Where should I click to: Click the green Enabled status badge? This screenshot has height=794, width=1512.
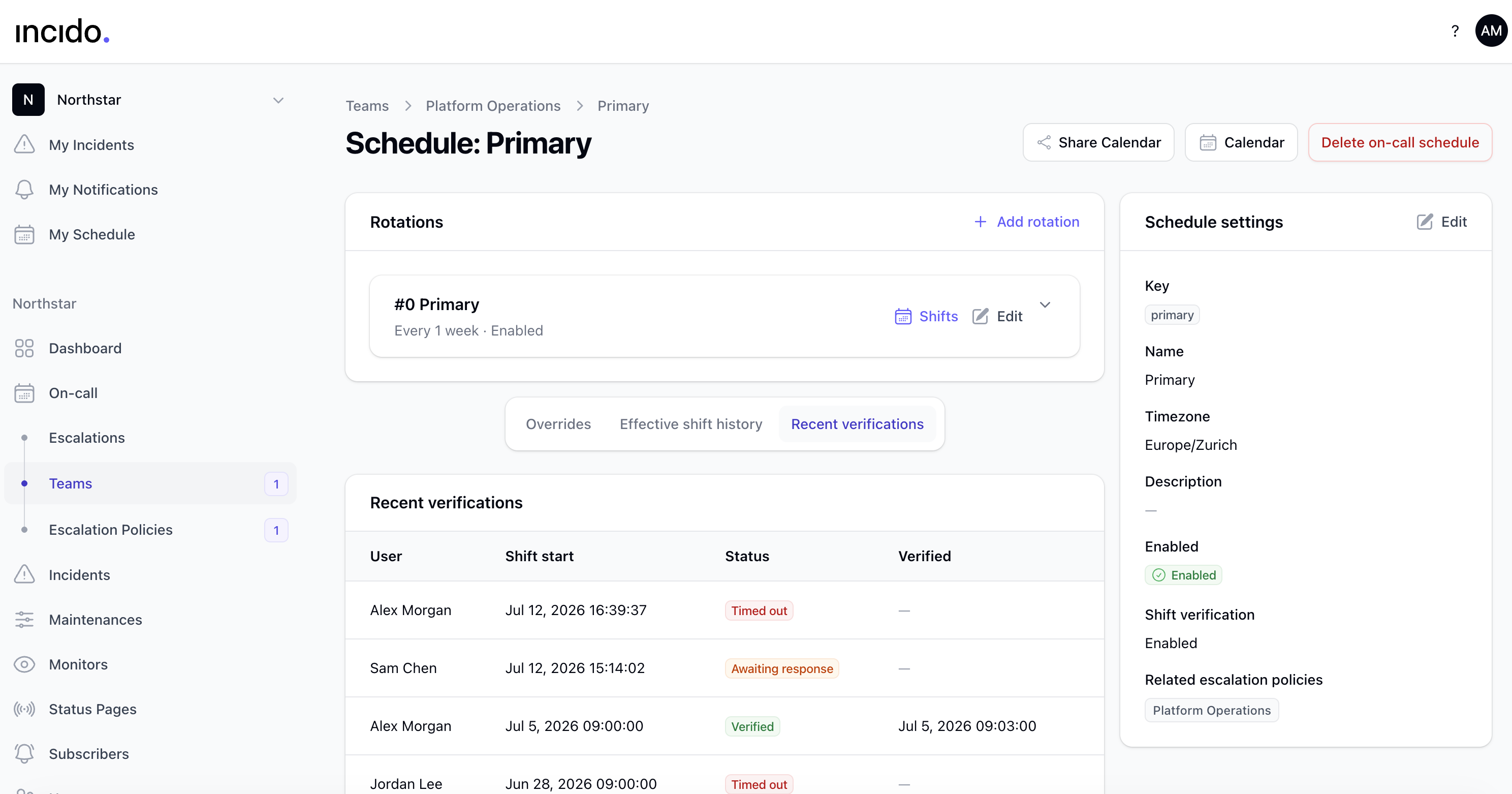[x=1184, y=575]
